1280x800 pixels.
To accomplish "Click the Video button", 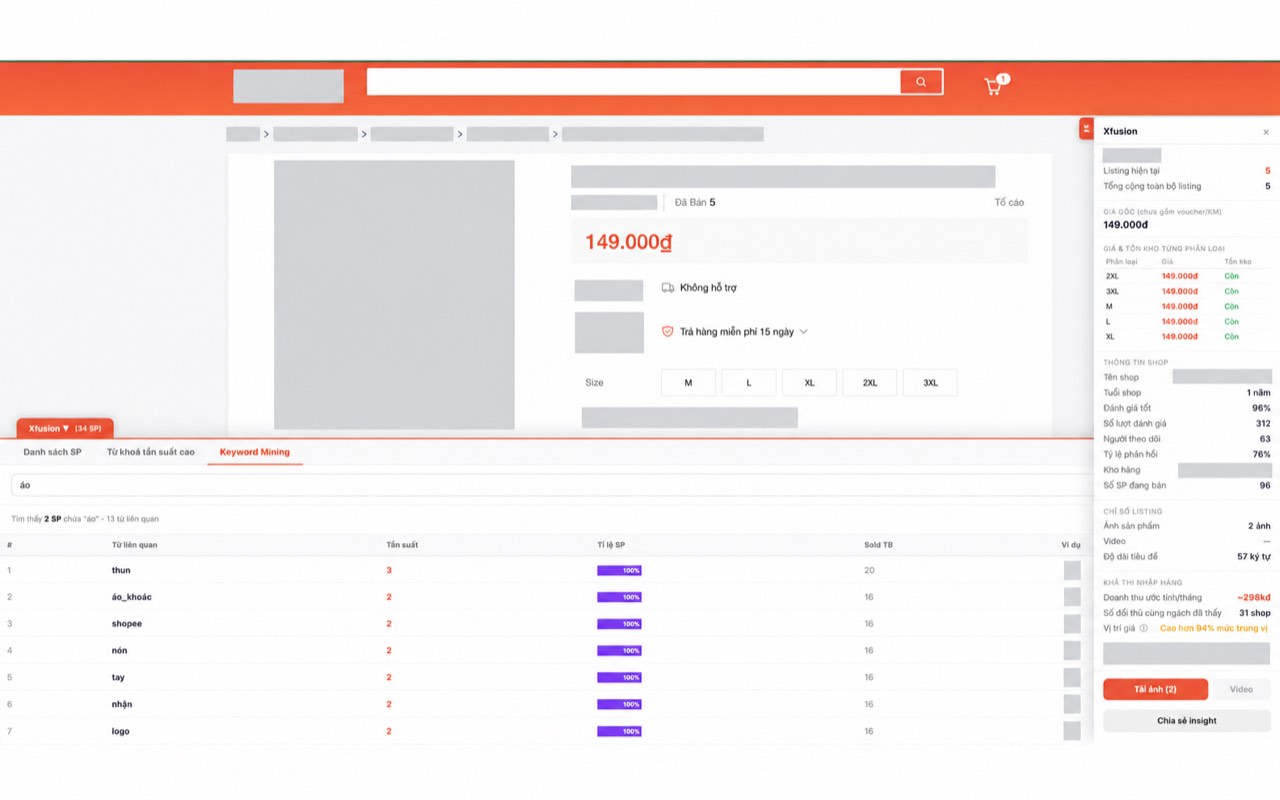I will (1241, 689).
